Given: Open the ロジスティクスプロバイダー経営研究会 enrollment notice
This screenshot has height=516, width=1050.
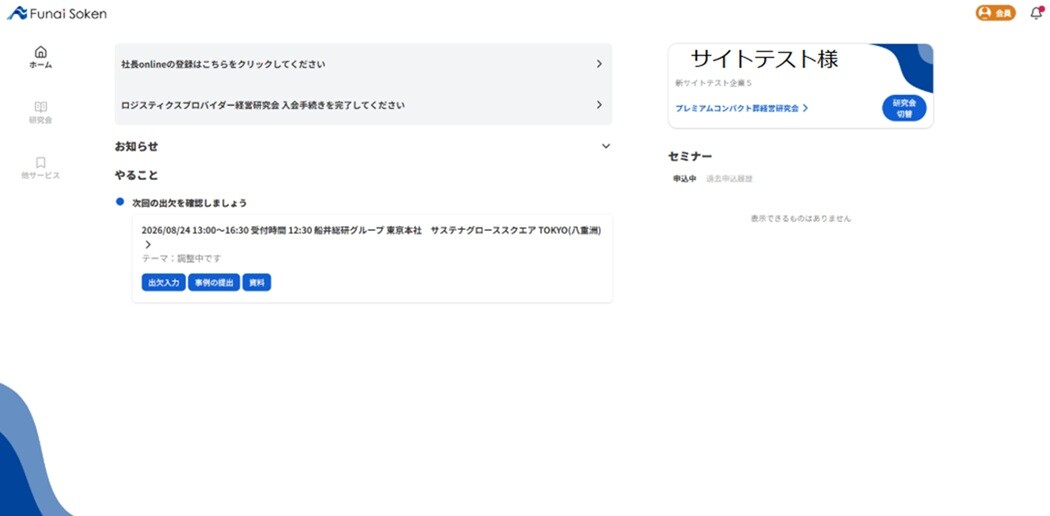Looking at the screenshot, I should click(x=363, y=105).
